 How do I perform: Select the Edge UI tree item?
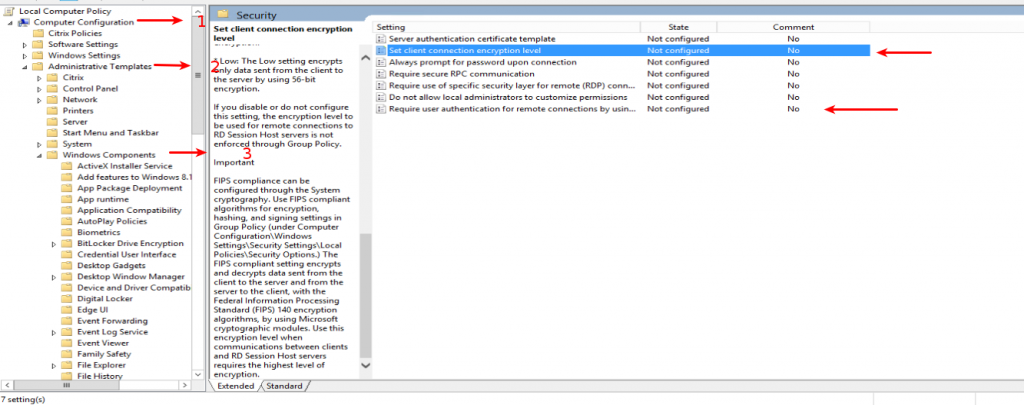92,310
